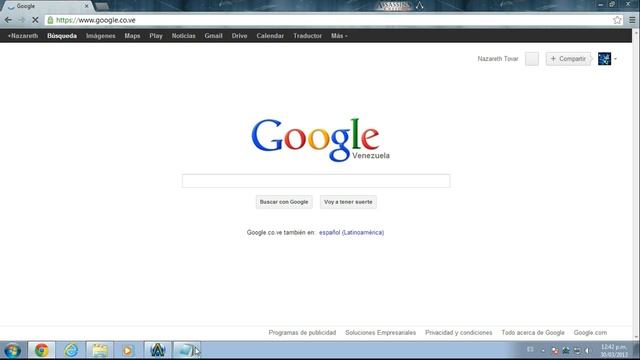Open the español (Latinoamérica) link
The image size is (640, 360).
tap(351, 232)
